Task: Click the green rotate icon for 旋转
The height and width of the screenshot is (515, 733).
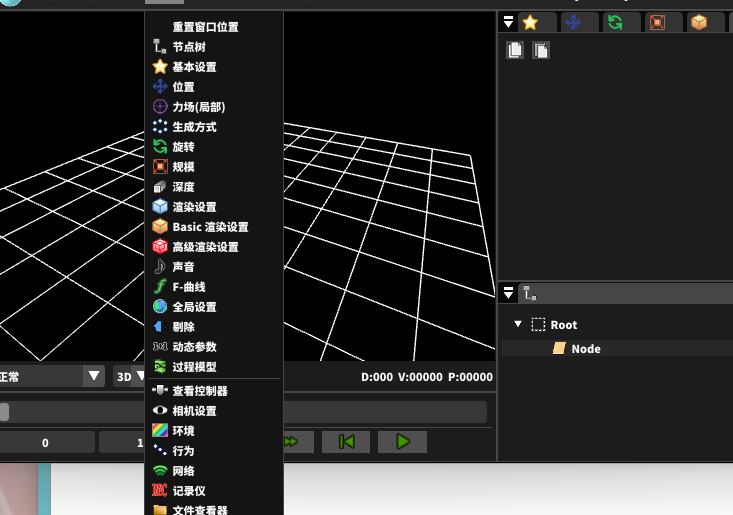Action: (160, 147)
